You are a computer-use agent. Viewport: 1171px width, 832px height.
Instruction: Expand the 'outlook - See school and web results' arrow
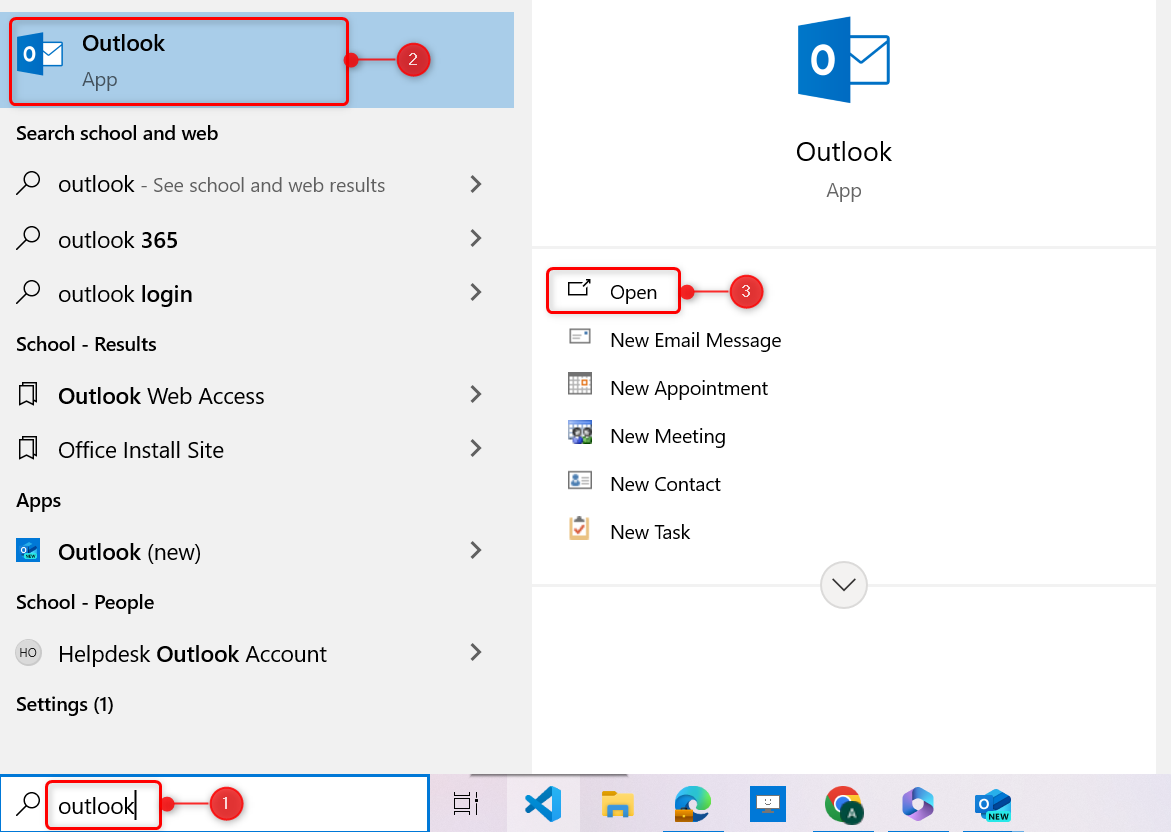click(476, 184)
